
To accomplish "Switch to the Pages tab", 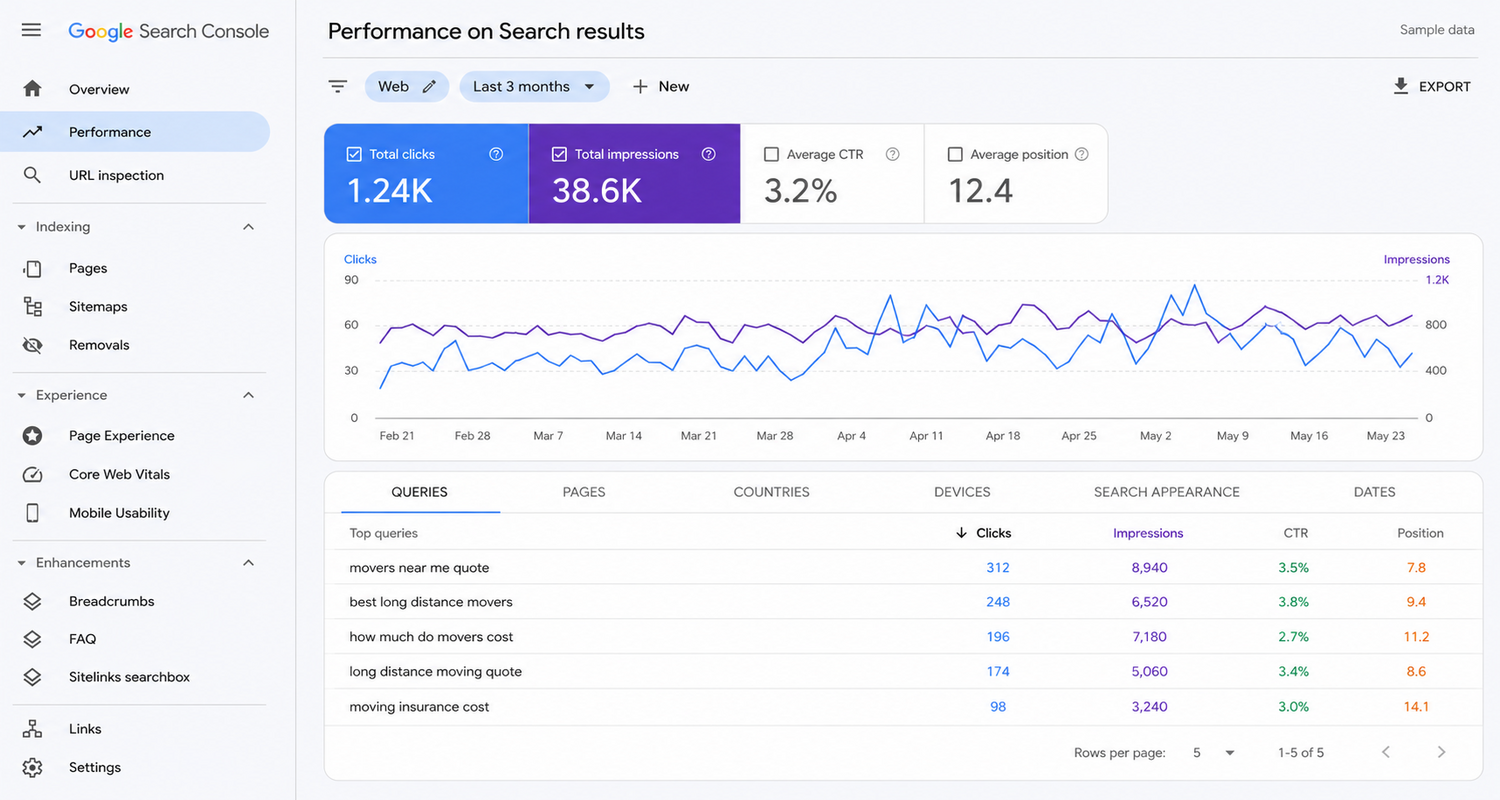I will [x=584, y=492].
